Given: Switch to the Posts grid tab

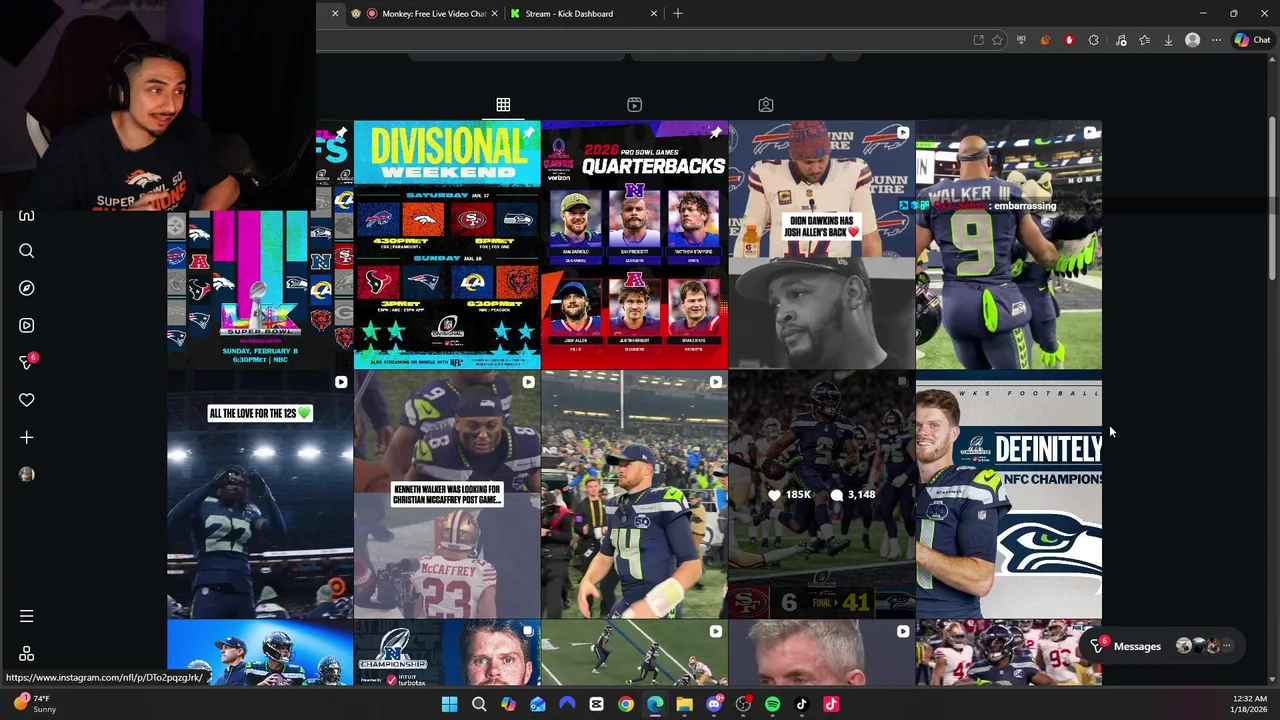Looking at the screenshot, I should click(503, 105).
